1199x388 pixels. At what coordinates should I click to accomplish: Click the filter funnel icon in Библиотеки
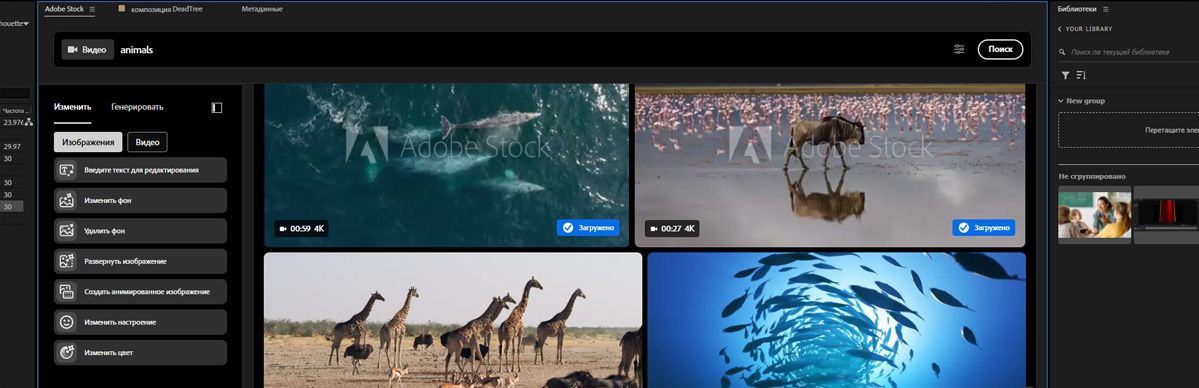pyautogui.click(x=1065, y=75)
